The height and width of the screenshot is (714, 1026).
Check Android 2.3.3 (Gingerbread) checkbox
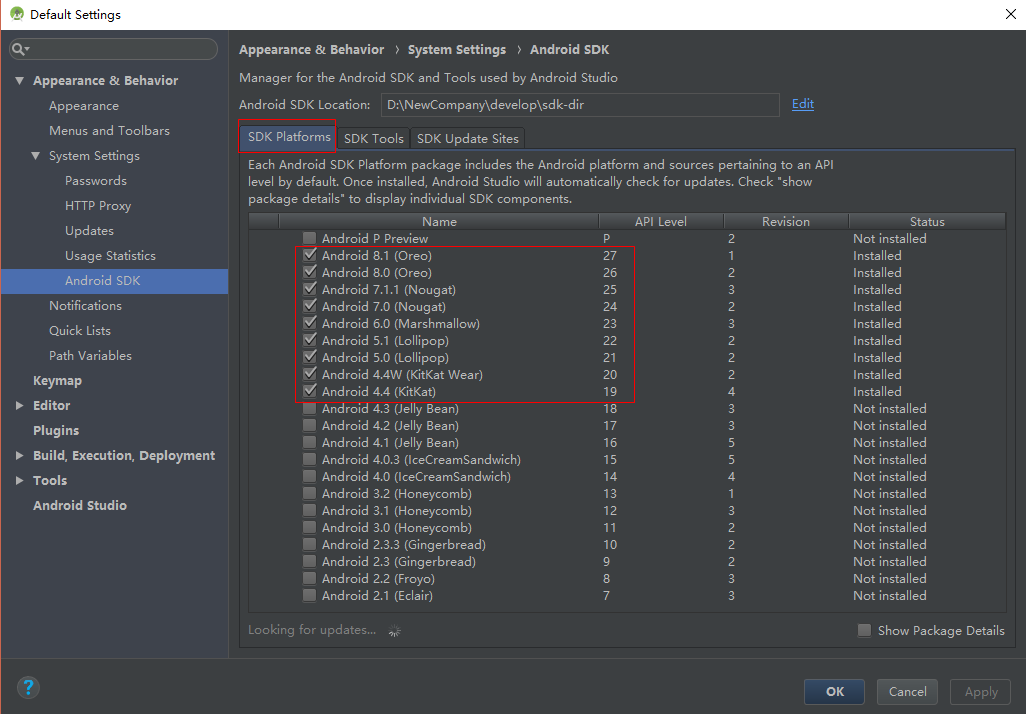pos(310,544)
